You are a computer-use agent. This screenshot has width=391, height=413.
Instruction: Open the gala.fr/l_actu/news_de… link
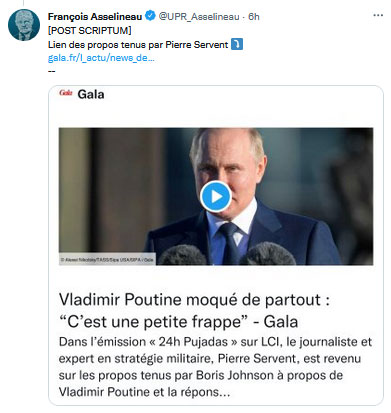101,58
